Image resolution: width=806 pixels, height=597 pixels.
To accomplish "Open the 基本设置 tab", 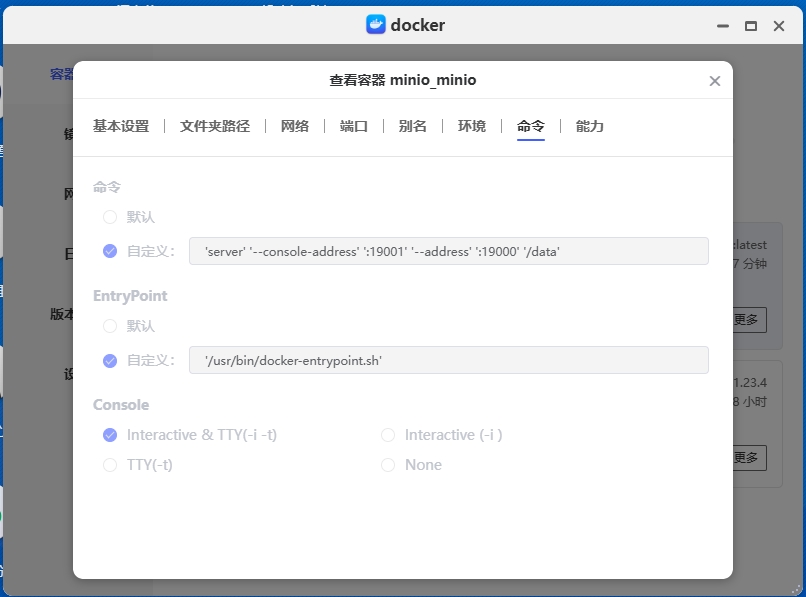I will (121, 126).
